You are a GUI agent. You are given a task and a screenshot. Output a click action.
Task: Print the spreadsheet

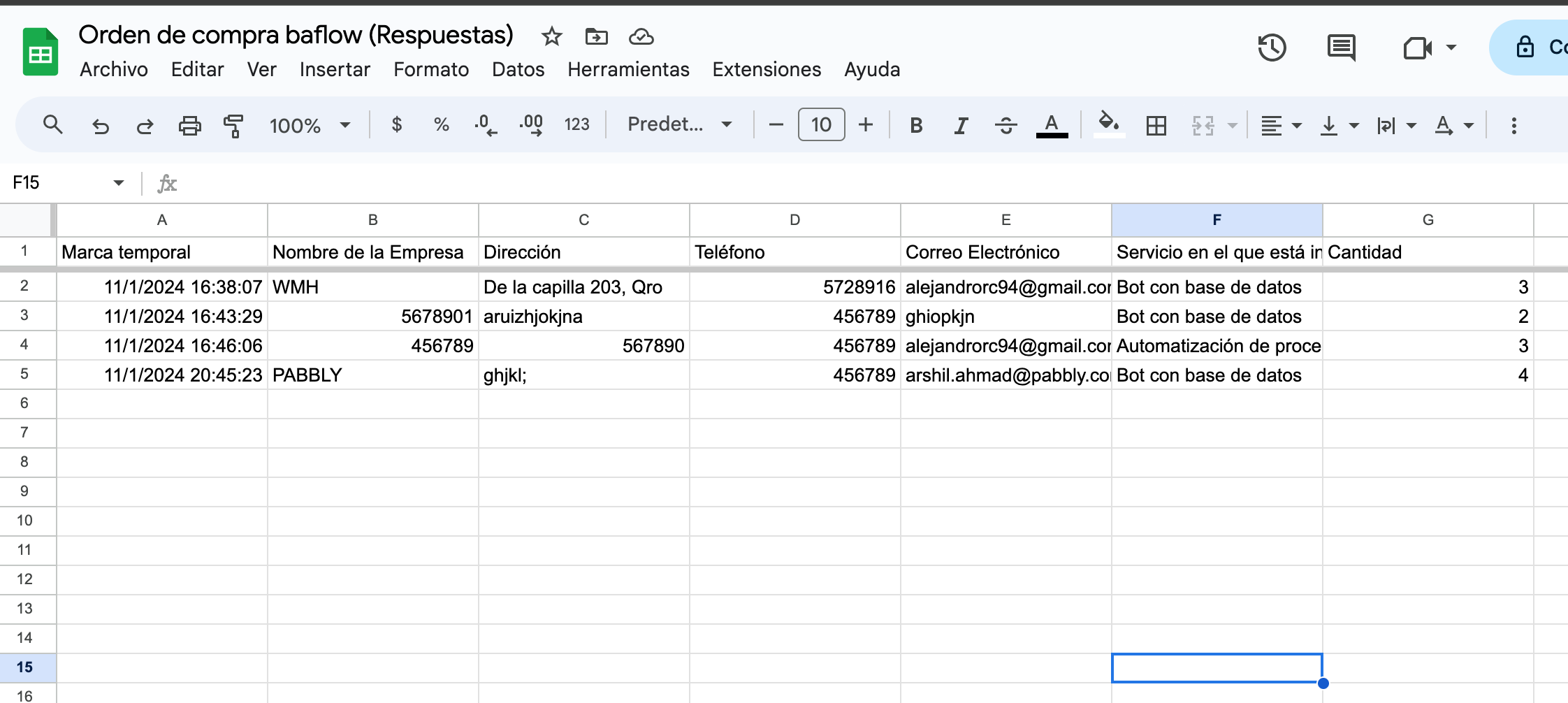pyautogui.click(x=189, y=126)
